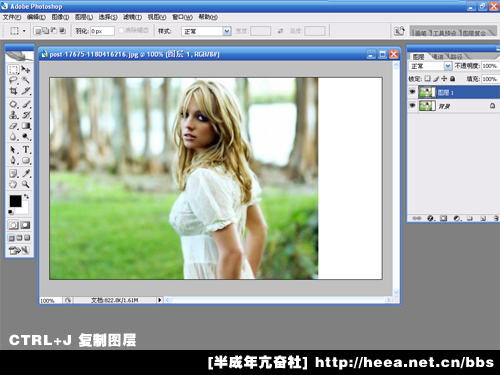
Task: Open the status bar arrow menu
Action: tap(160, 300)
